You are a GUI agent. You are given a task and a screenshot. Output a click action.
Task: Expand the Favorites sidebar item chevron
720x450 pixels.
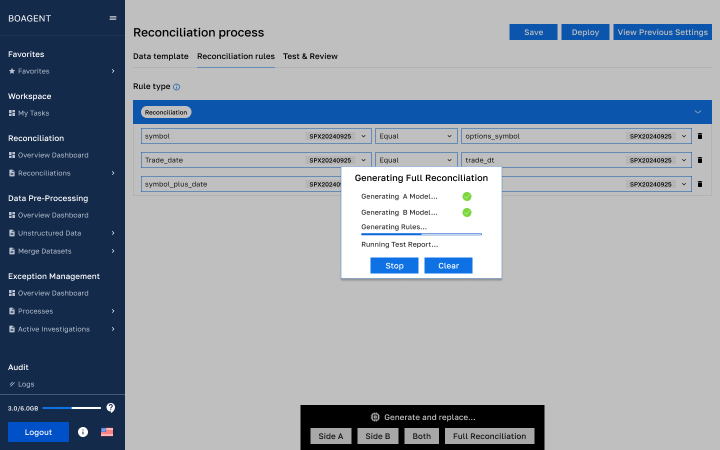(x=113, y=71)
